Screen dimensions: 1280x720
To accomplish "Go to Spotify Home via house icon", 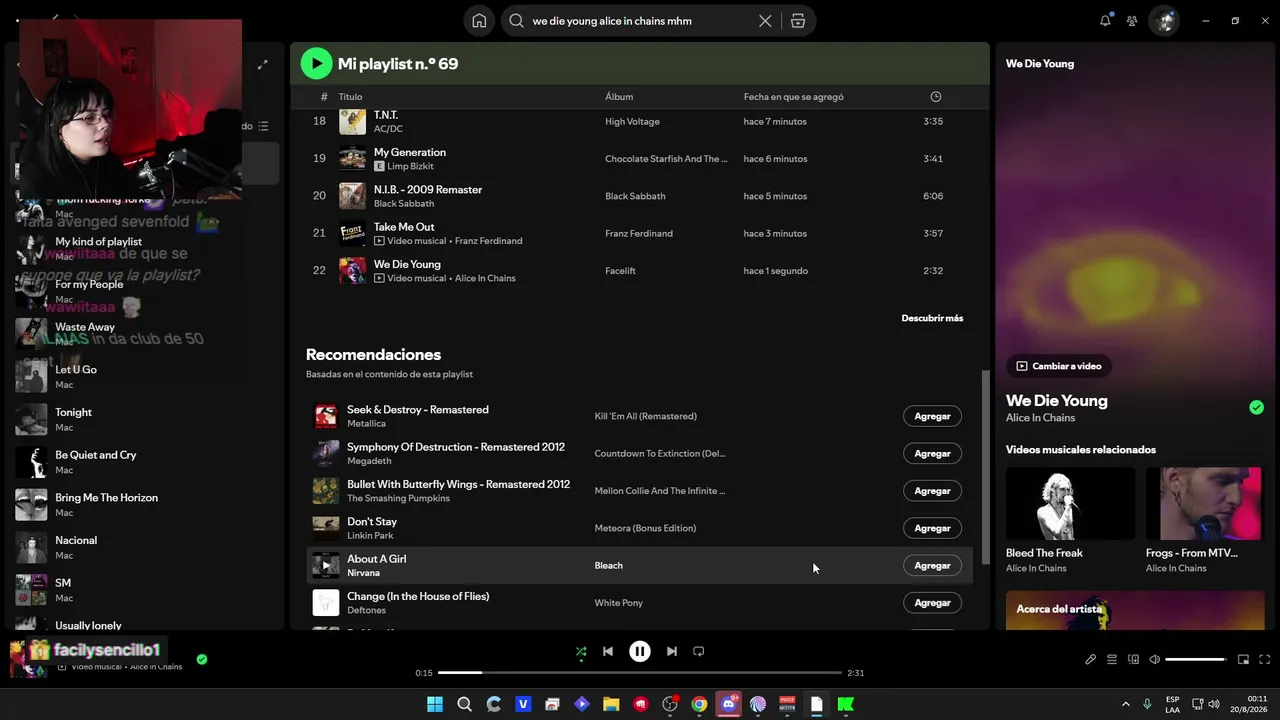I will tap(480, 21).
